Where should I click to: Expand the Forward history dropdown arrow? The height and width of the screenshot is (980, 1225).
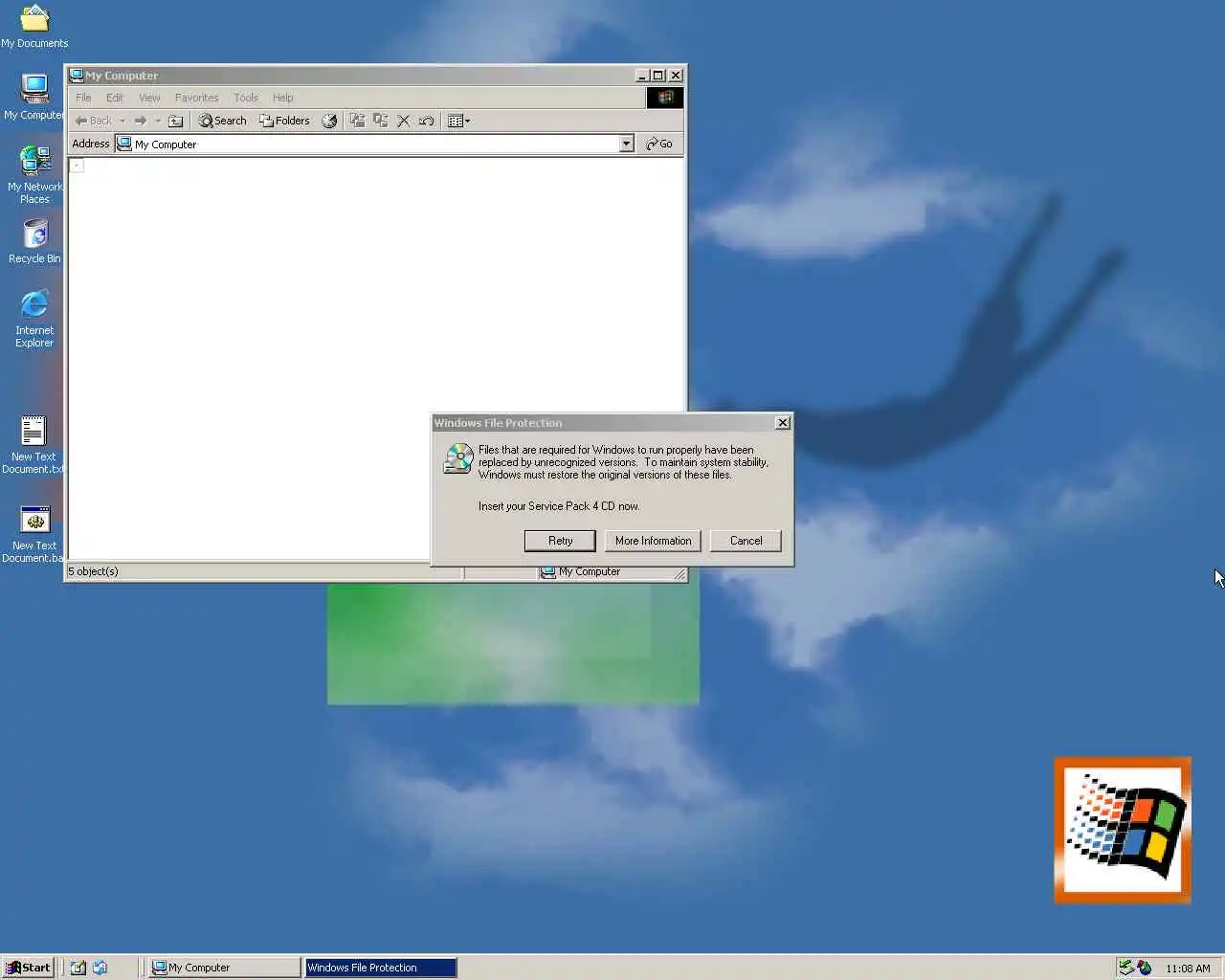[158, 121]
